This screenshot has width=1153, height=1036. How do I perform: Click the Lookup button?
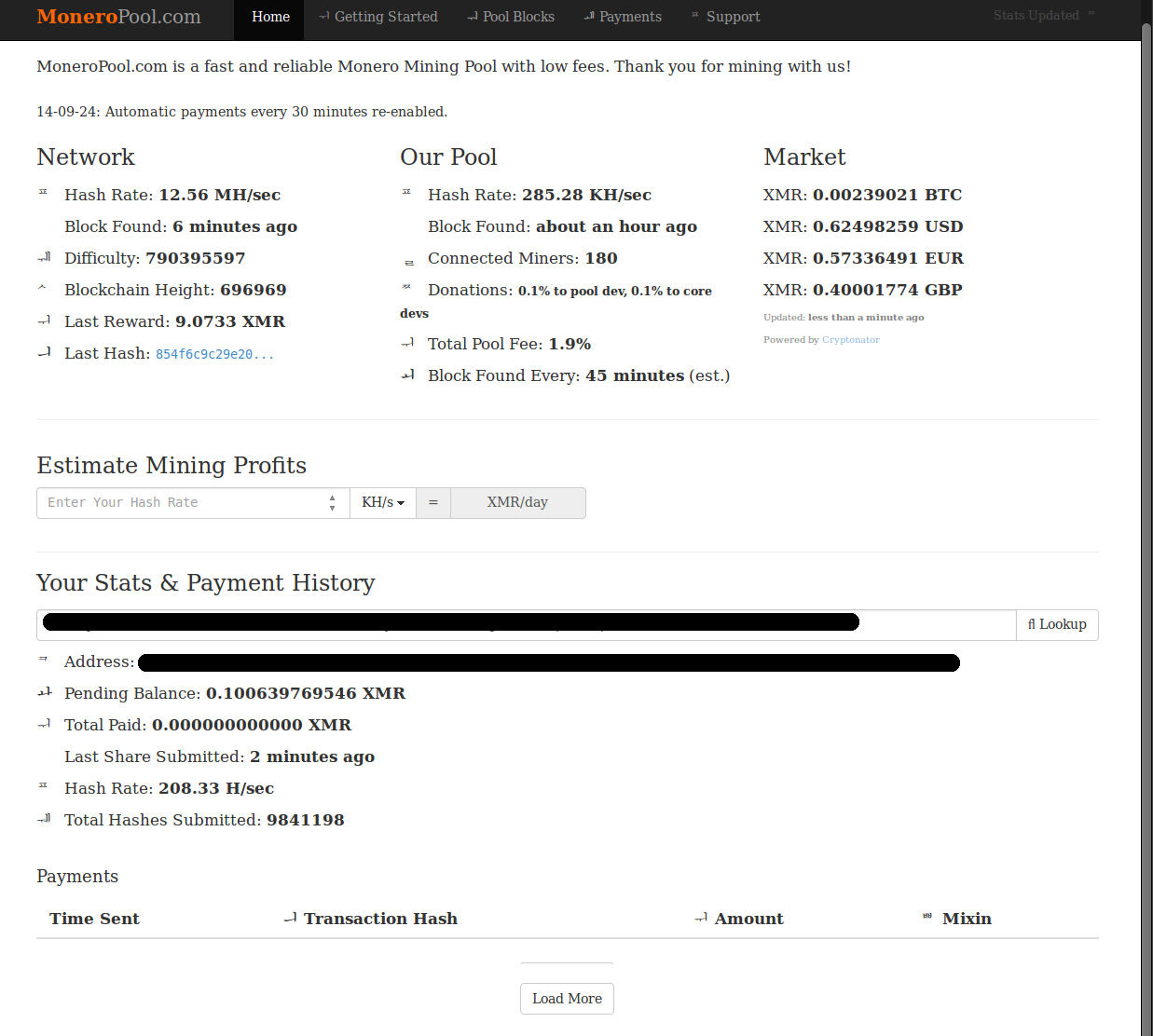[1057, 624]
